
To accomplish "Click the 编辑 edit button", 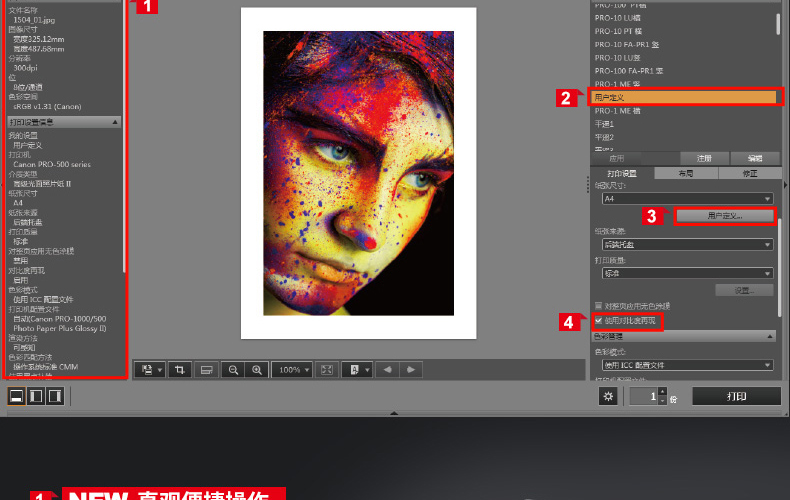I will pyautogui.click(x=755, y=158).
